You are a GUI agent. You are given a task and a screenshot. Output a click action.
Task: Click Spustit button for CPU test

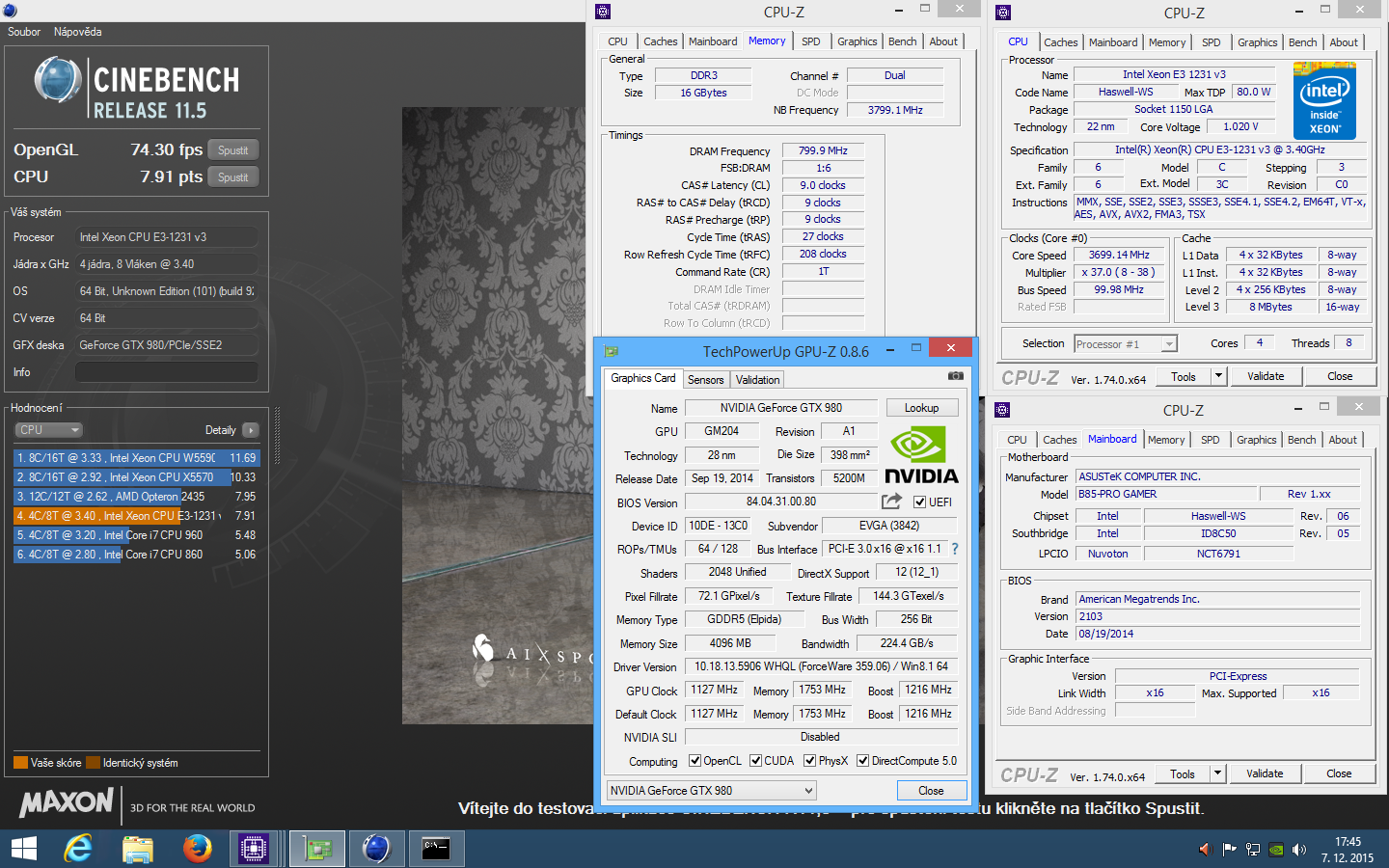[233, 177]
